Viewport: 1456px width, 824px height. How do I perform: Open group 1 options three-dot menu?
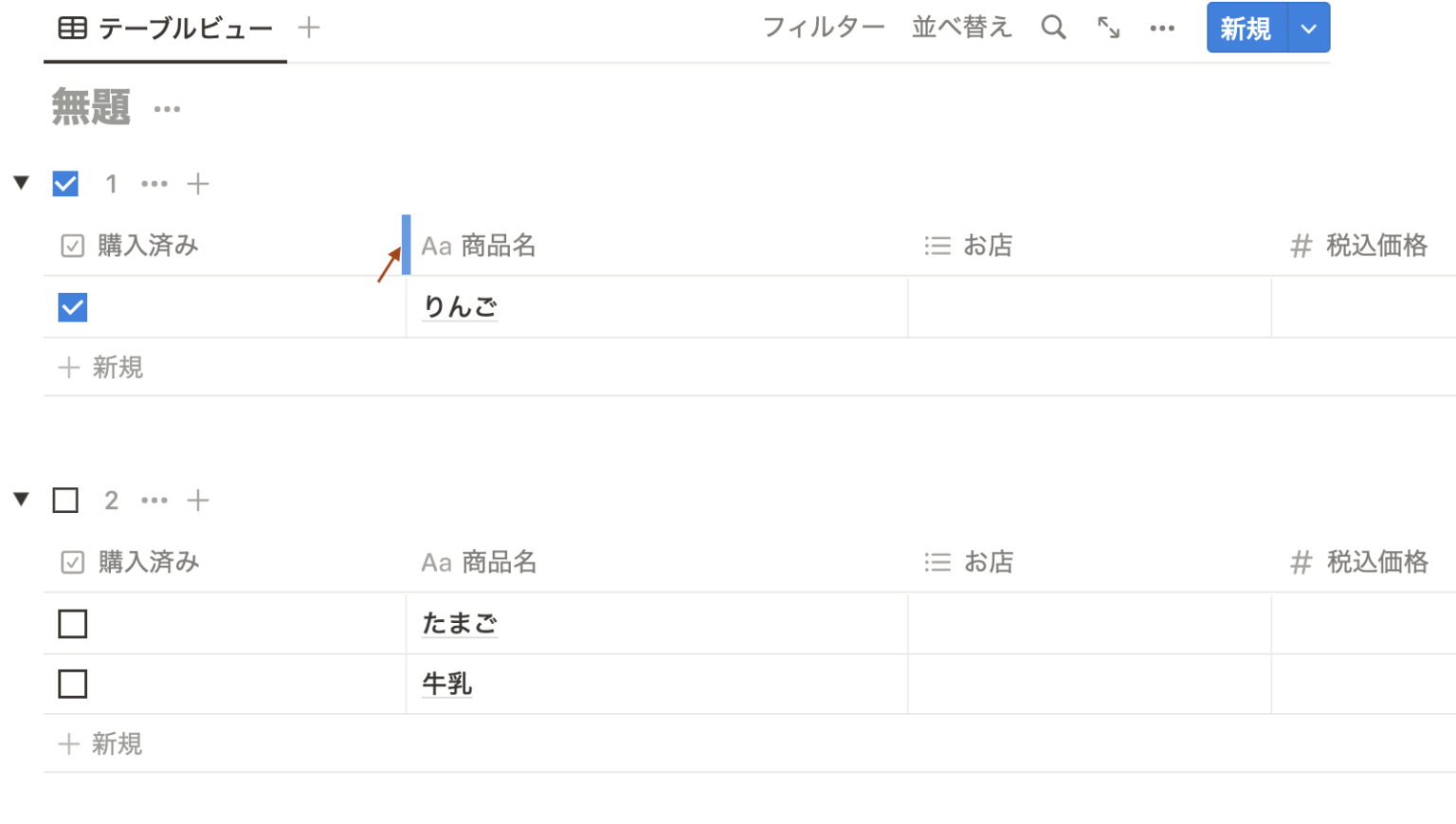coord(155,184)
